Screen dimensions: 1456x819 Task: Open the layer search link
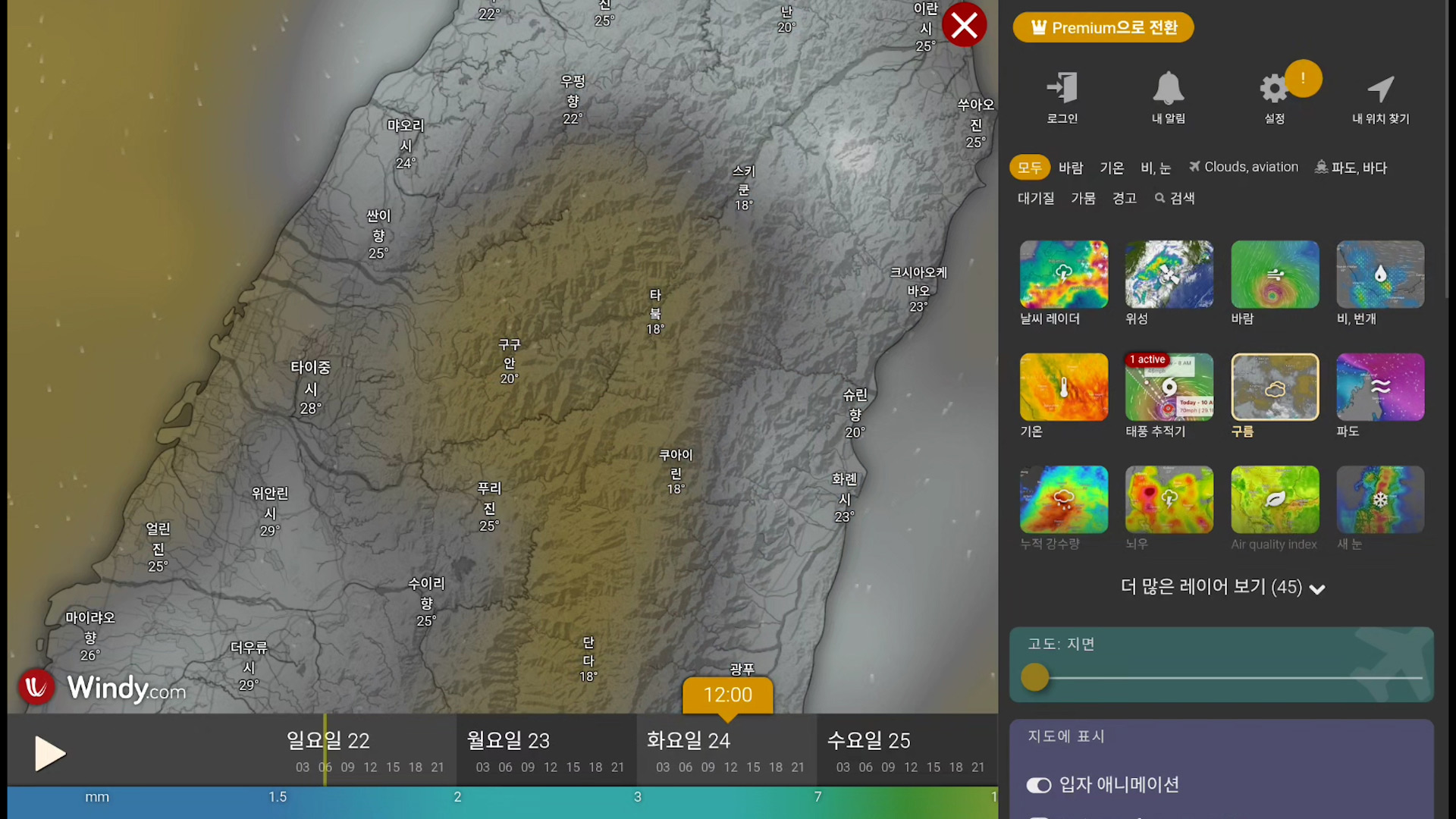(1175, 198)
